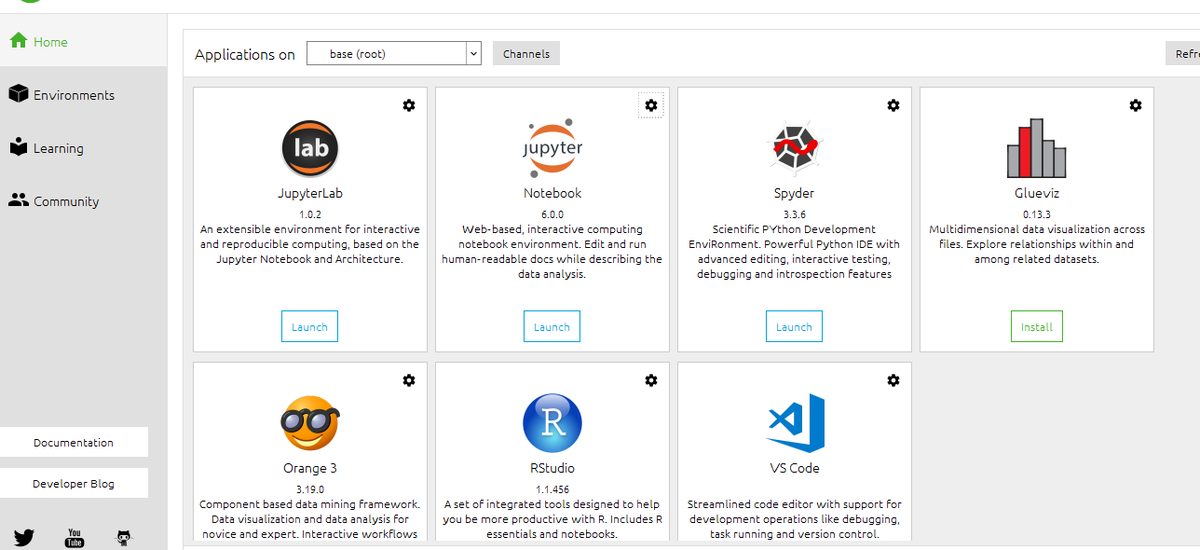Click the JupyterLab title text
The height and width of the screenshot is (550, 1200).
click(x=310, y=193)
